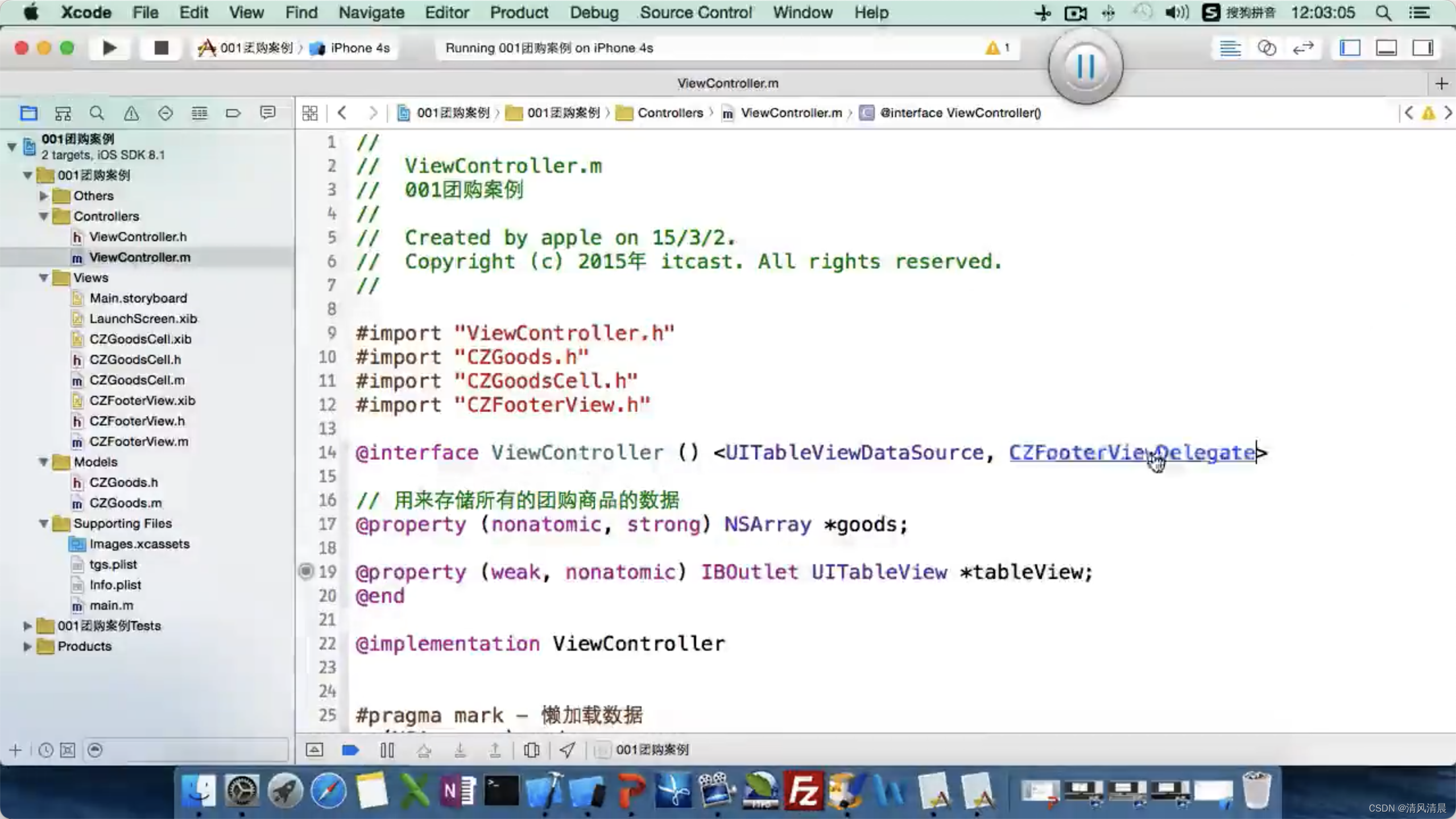
Task: Click the CZFooterViewDelegate protocol link
Action: coord(1132,453)
